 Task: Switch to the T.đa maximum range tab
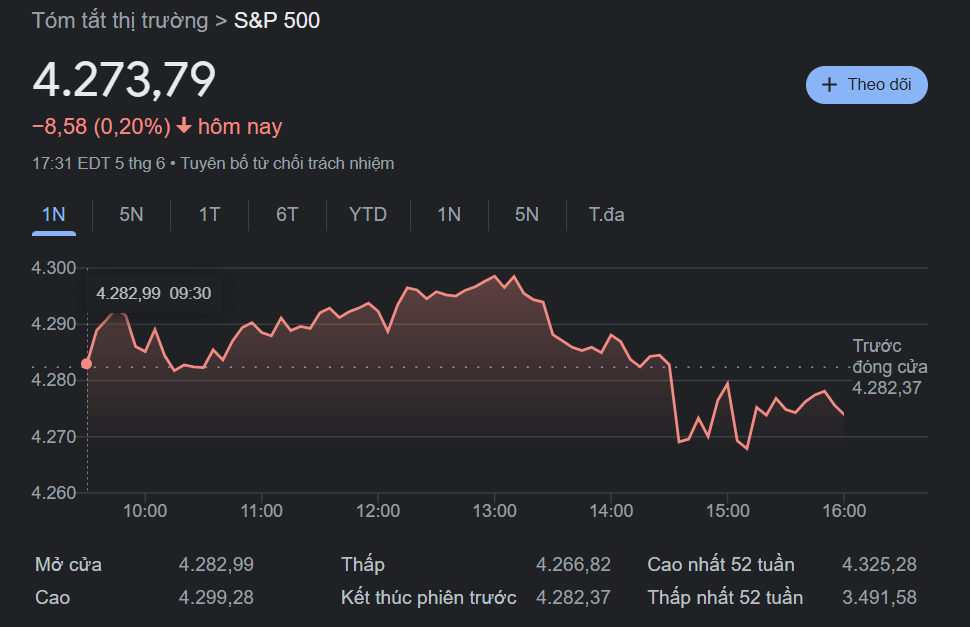(607, 214)
